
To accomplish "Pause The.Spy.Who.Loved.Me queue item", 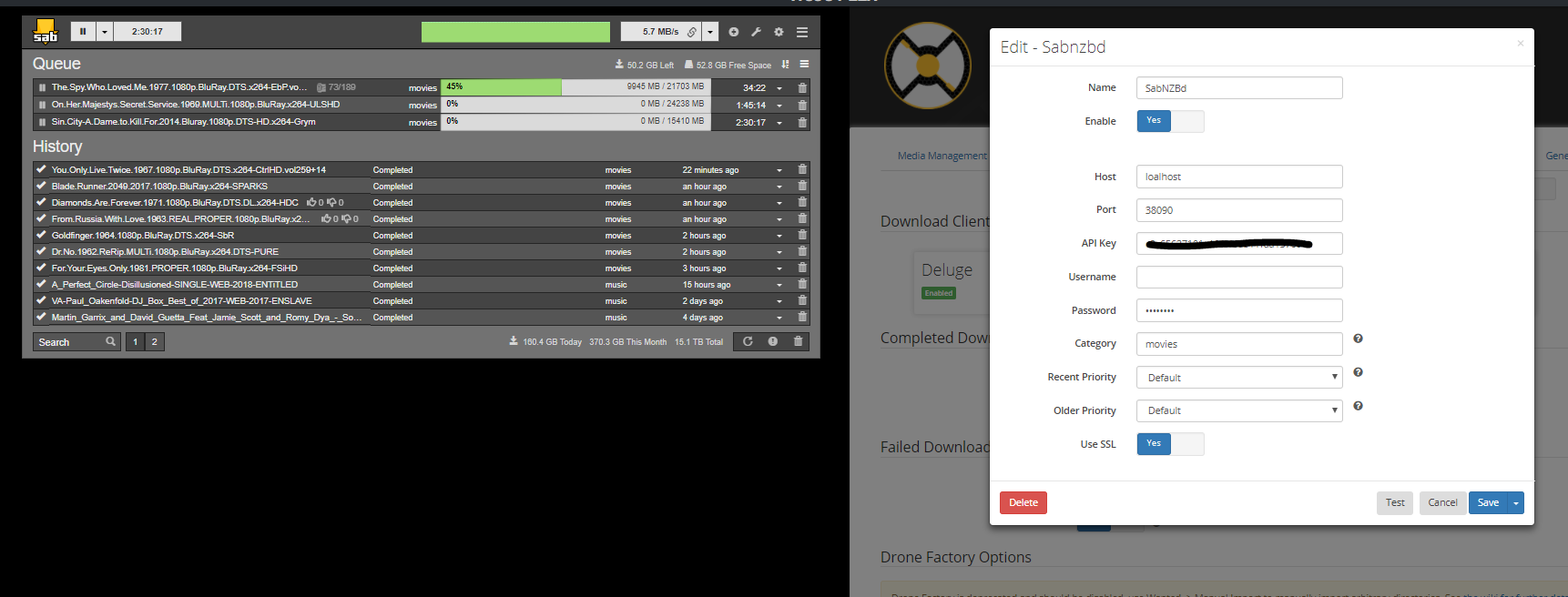I will coord(42,87).
